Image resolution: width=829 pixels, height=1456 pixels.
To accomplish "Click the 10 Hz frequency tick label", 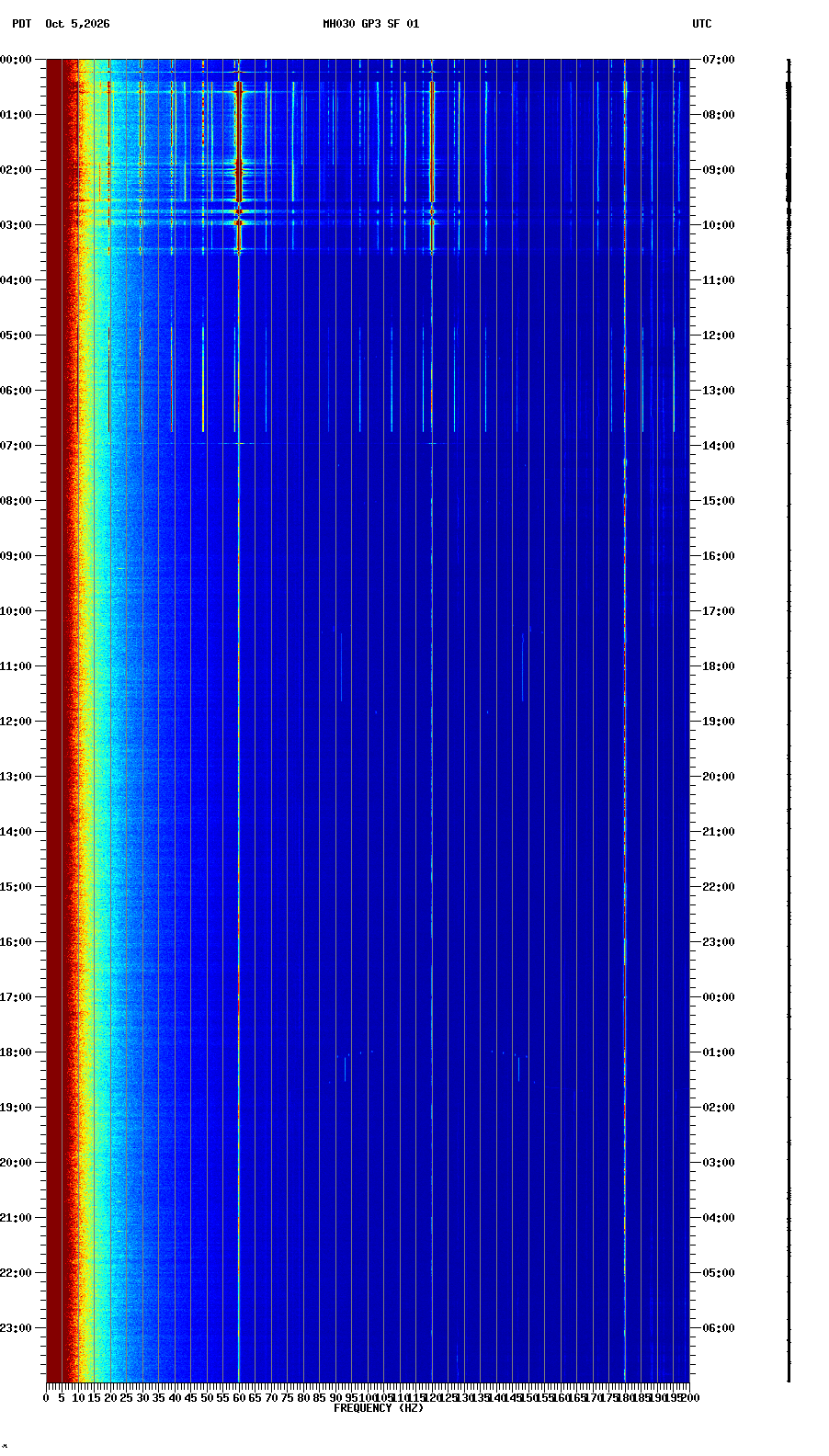I will point(78,1398).
